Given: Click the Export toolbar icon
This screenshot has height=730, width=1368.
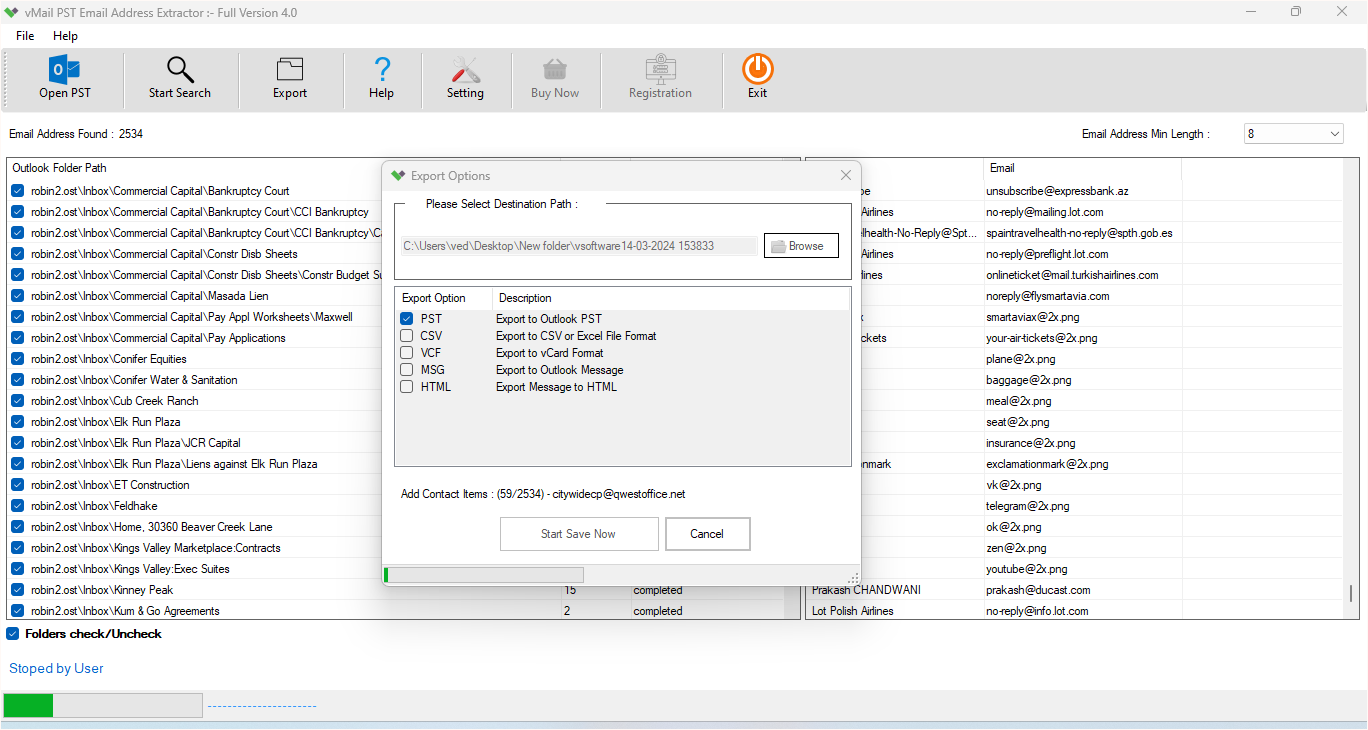Looking at the screenshot, I should click(x=290, y=70).
